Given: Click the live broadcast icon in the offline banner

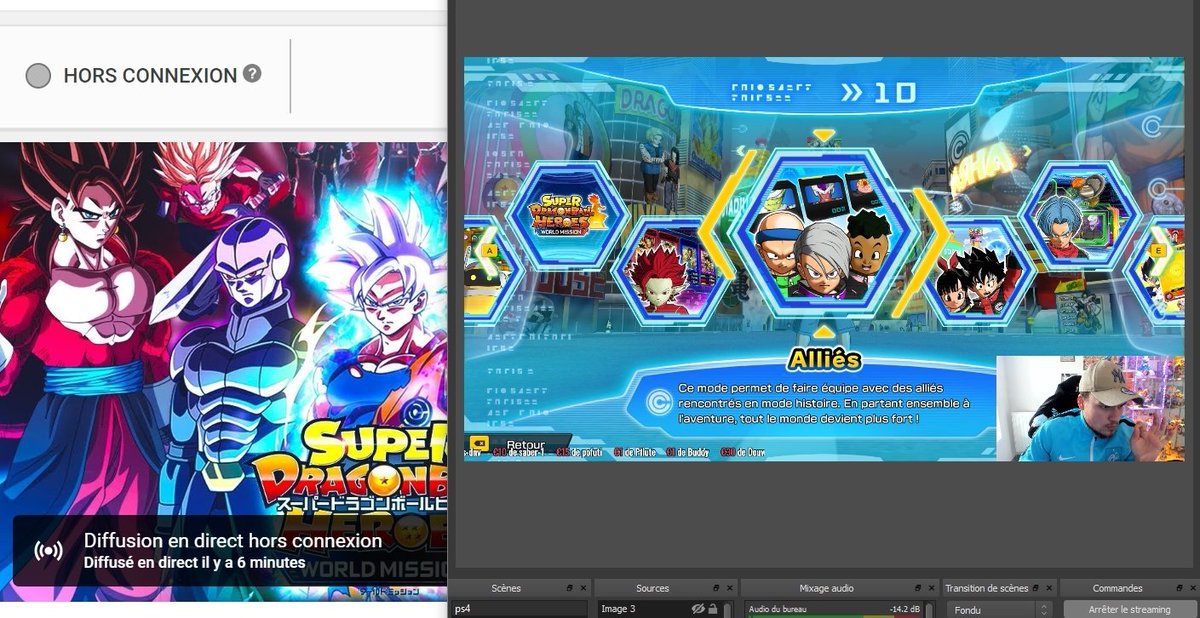Looking at the screenshot, I should pos(47,551).
